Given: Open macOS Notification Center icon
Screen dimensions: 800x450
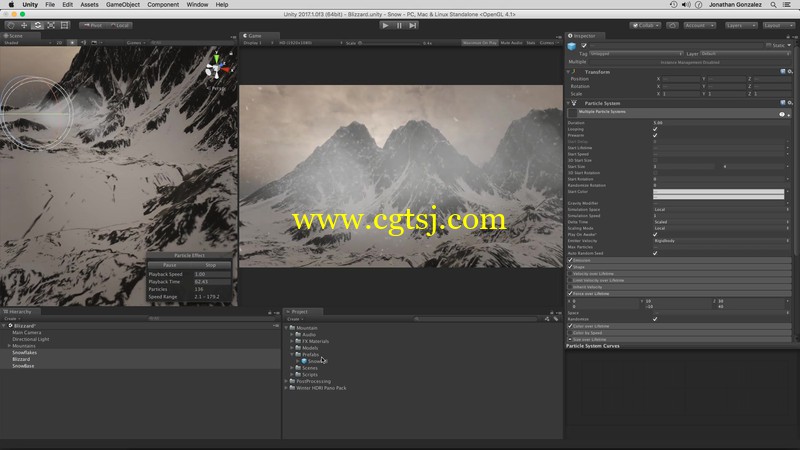Looking at the screenshot, I should click(x=788, y=5).
